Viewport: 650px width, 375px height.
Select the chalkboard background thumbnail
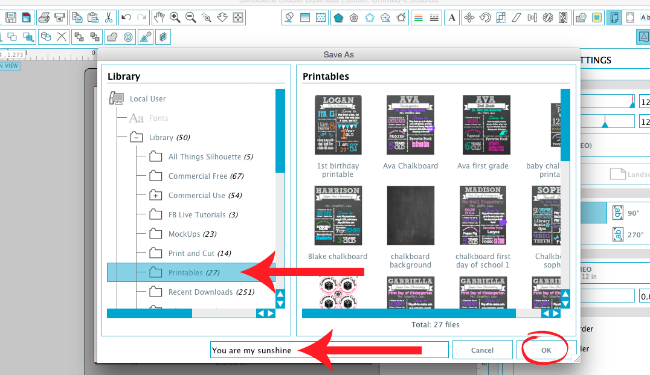click(x=410, y=215)
